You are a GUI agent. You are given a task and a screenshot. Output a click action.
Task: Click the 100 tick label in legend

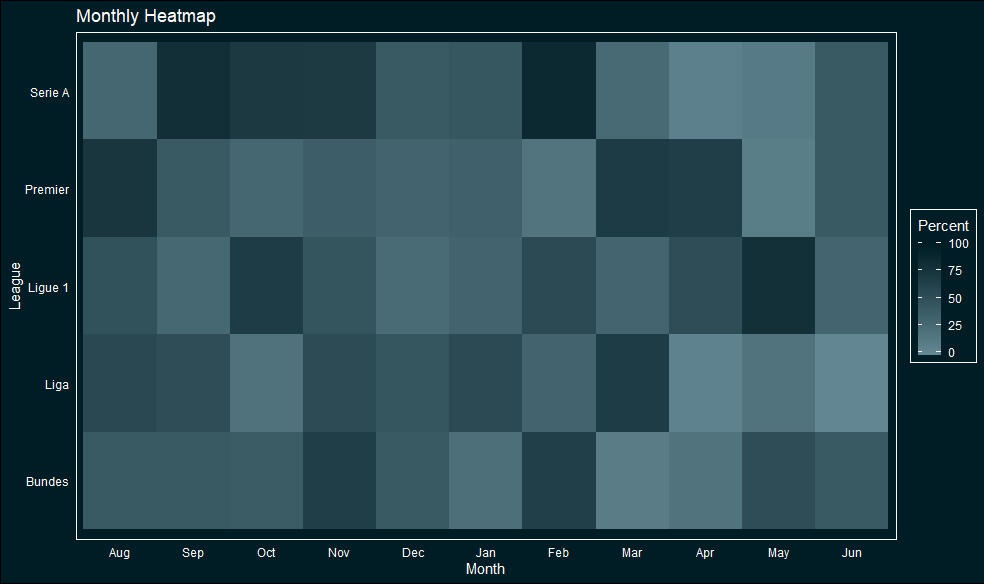point(959,243)
